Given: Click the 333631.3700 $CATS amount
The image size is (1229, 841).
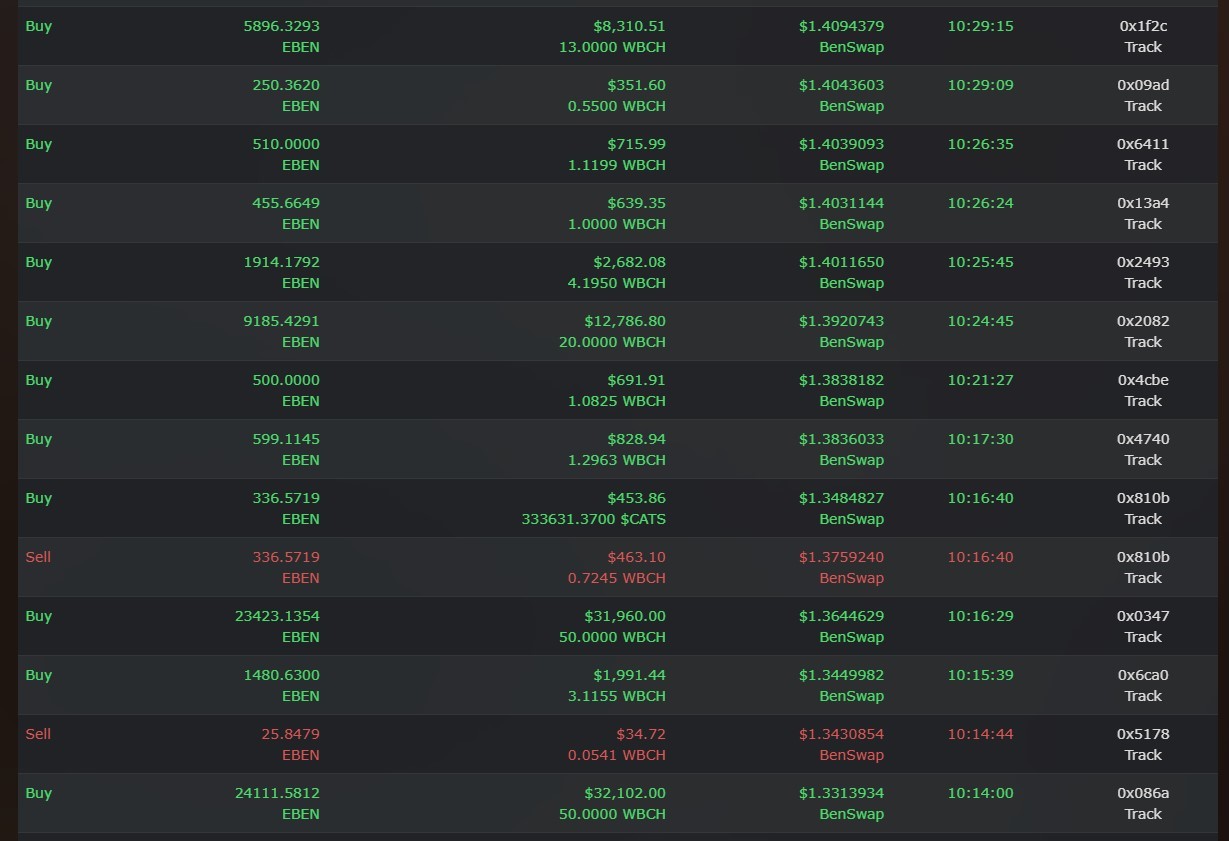Looking at the screenshot, I should click(593, 519).
